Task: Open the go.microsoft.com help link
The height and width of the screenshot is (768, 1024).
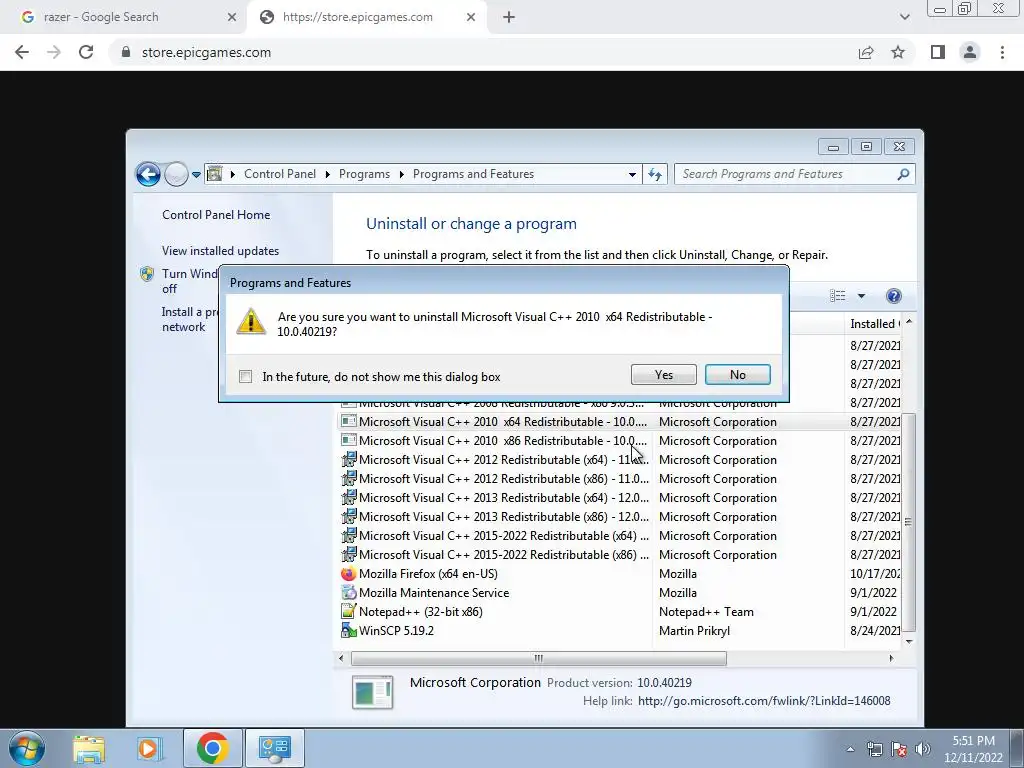Action: 764,701
